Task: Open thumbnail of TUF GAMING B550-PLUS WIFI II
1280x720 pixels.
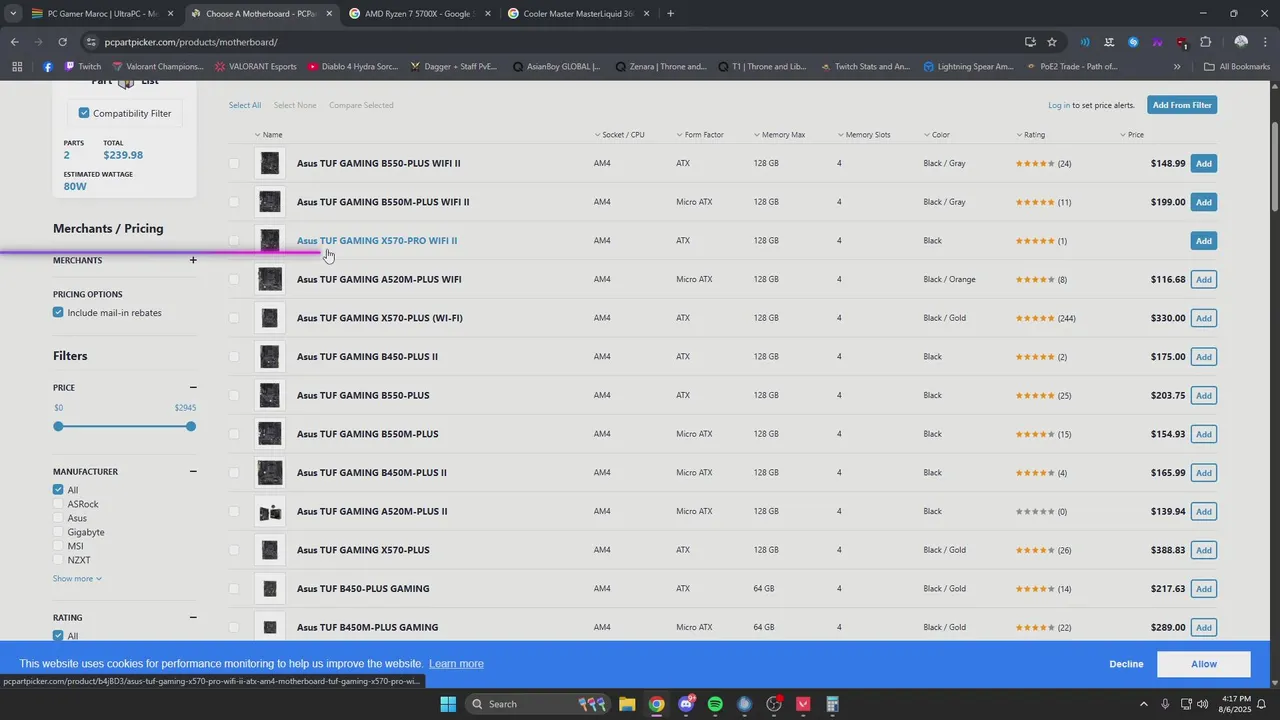Action: (270, 163)
